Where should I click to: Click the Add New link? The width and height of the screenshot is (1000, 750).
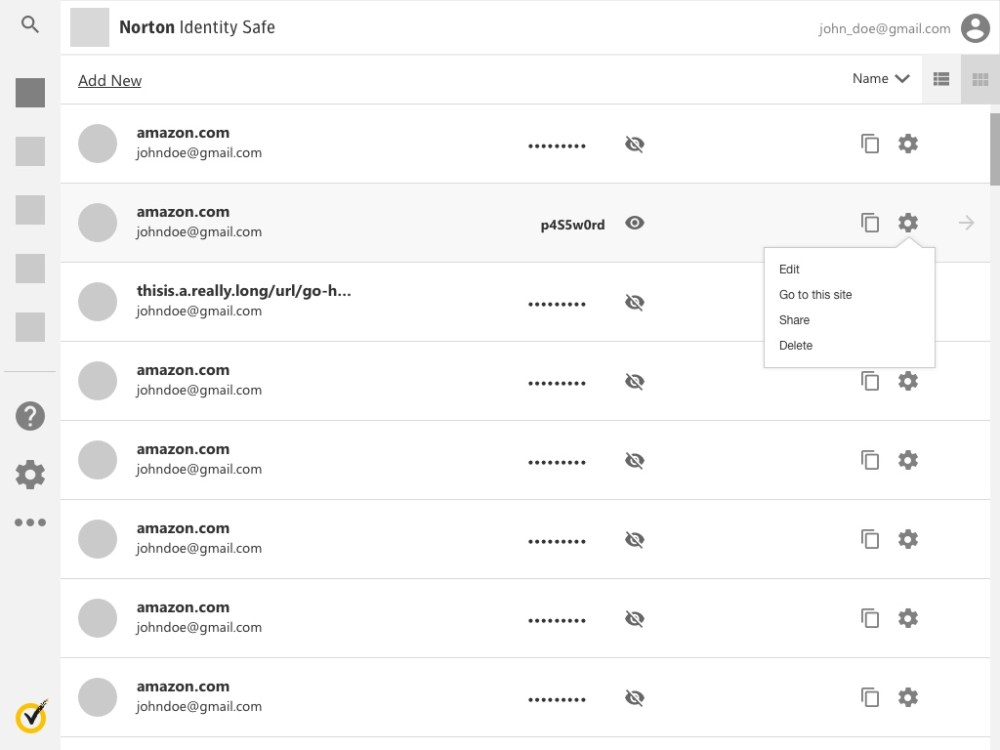(110, 81)
